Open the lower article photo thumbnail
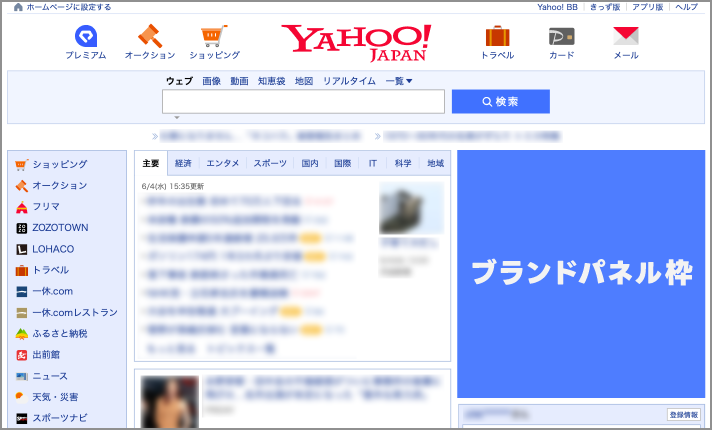This screenshot has height=430, width=712. [x=169, y=402]
